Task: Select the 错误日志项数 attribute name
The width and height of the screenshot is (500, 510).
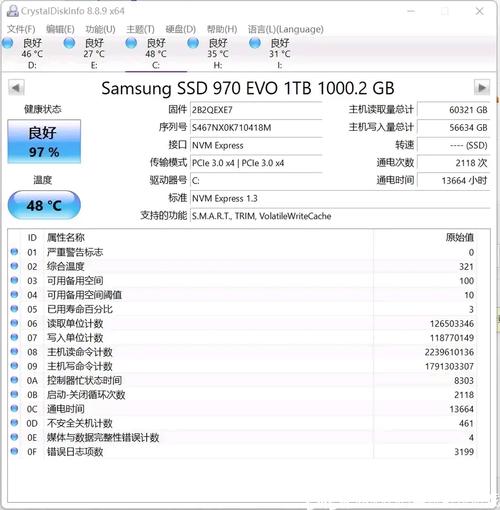Action: point(75,452)
